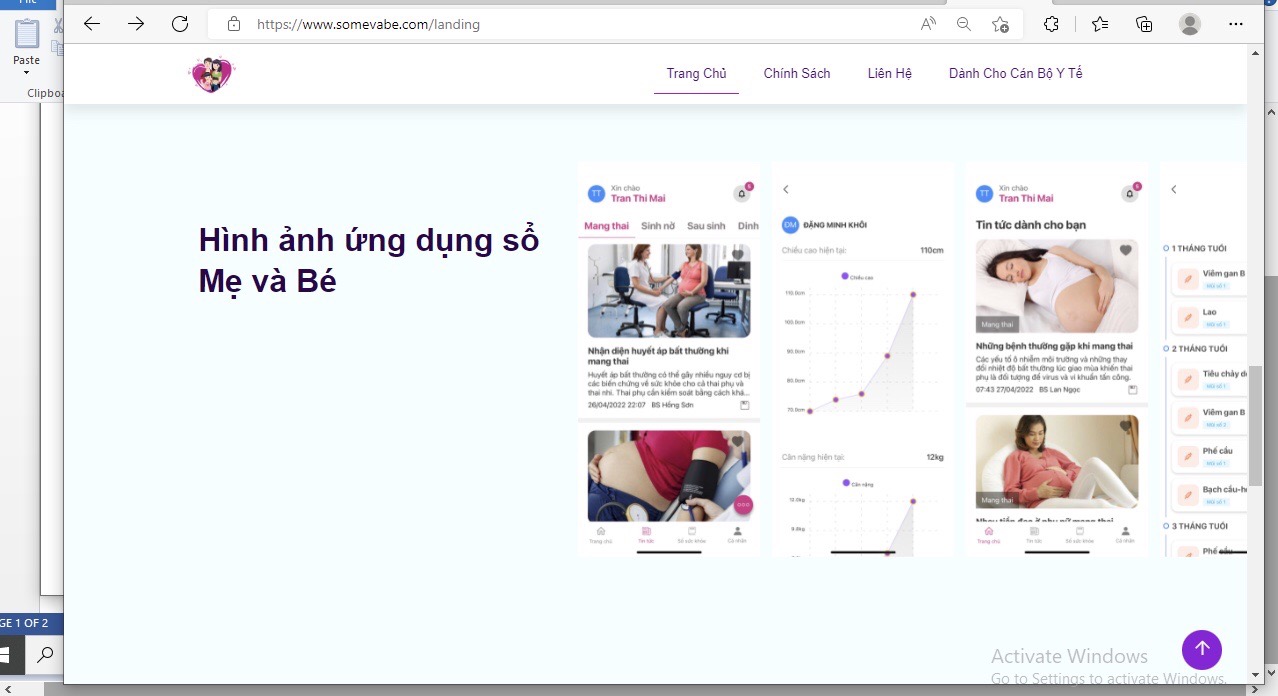Screen dimensions: 1278x696
Task: Click the Hình ảnh ứng dụng sổ Mẹ và Bé heading
Action: pyautogui.click(x=369, y=261)
